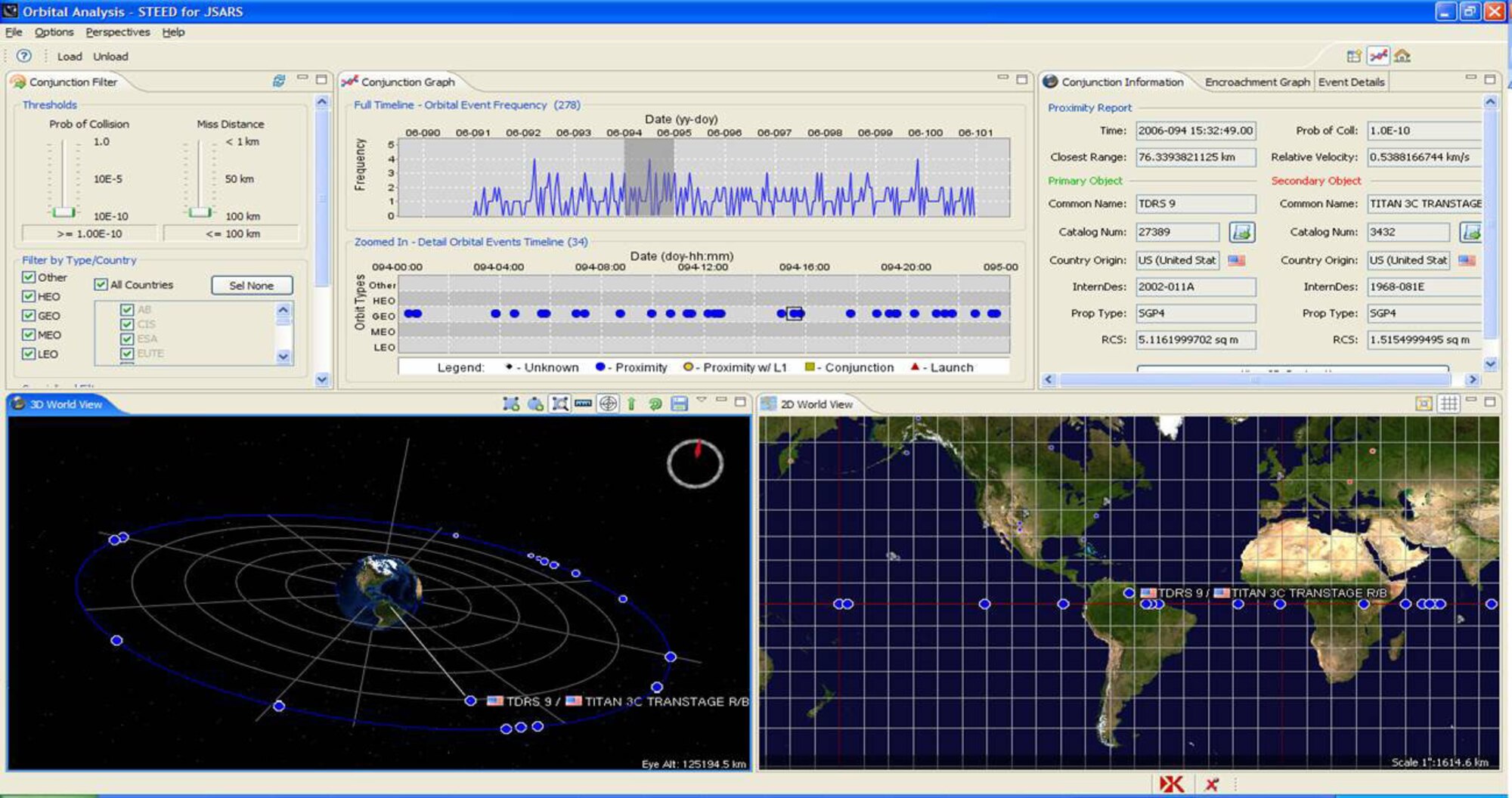Click the Conjunction Graph panel icon
The height and width of the screenshot is (798, 1512).
pyautogui.click(x=349, y=81)
